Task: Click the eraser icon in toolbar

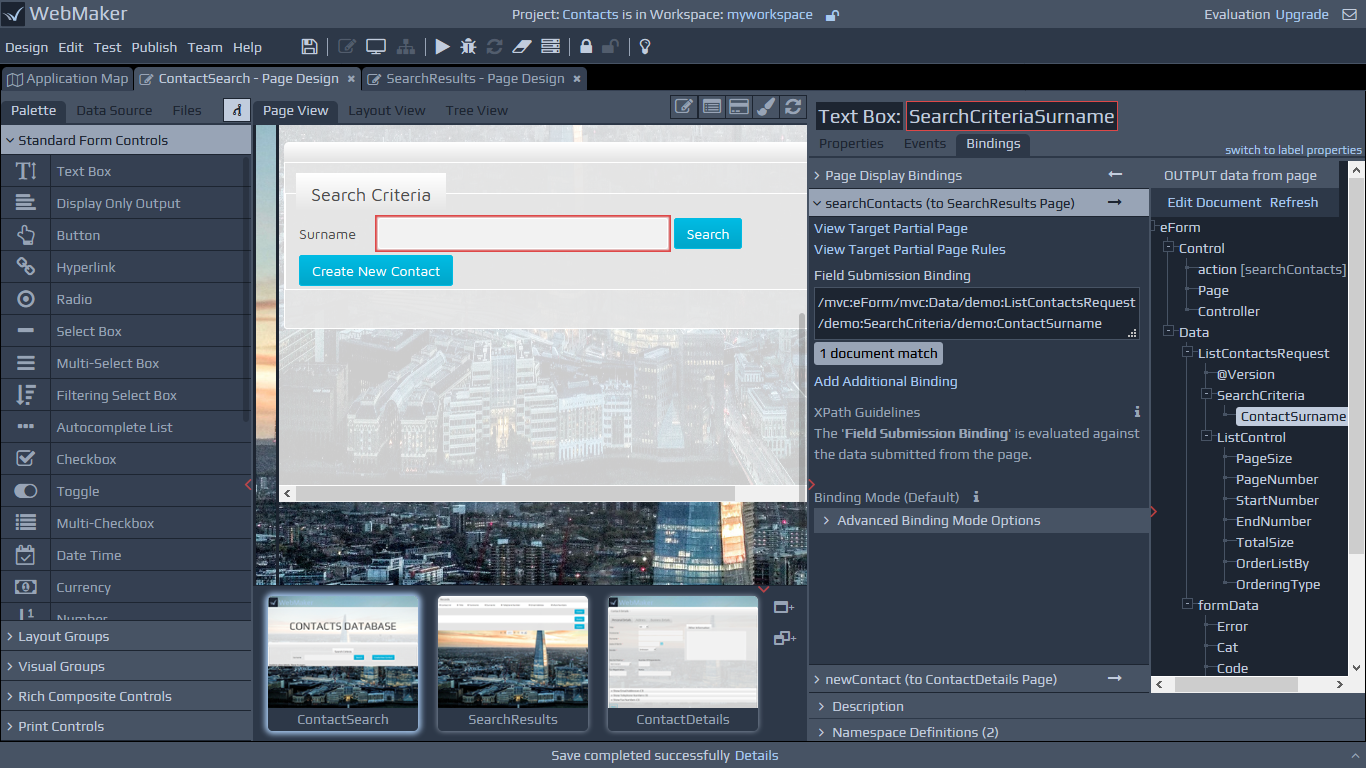Action: click(522, 47)
